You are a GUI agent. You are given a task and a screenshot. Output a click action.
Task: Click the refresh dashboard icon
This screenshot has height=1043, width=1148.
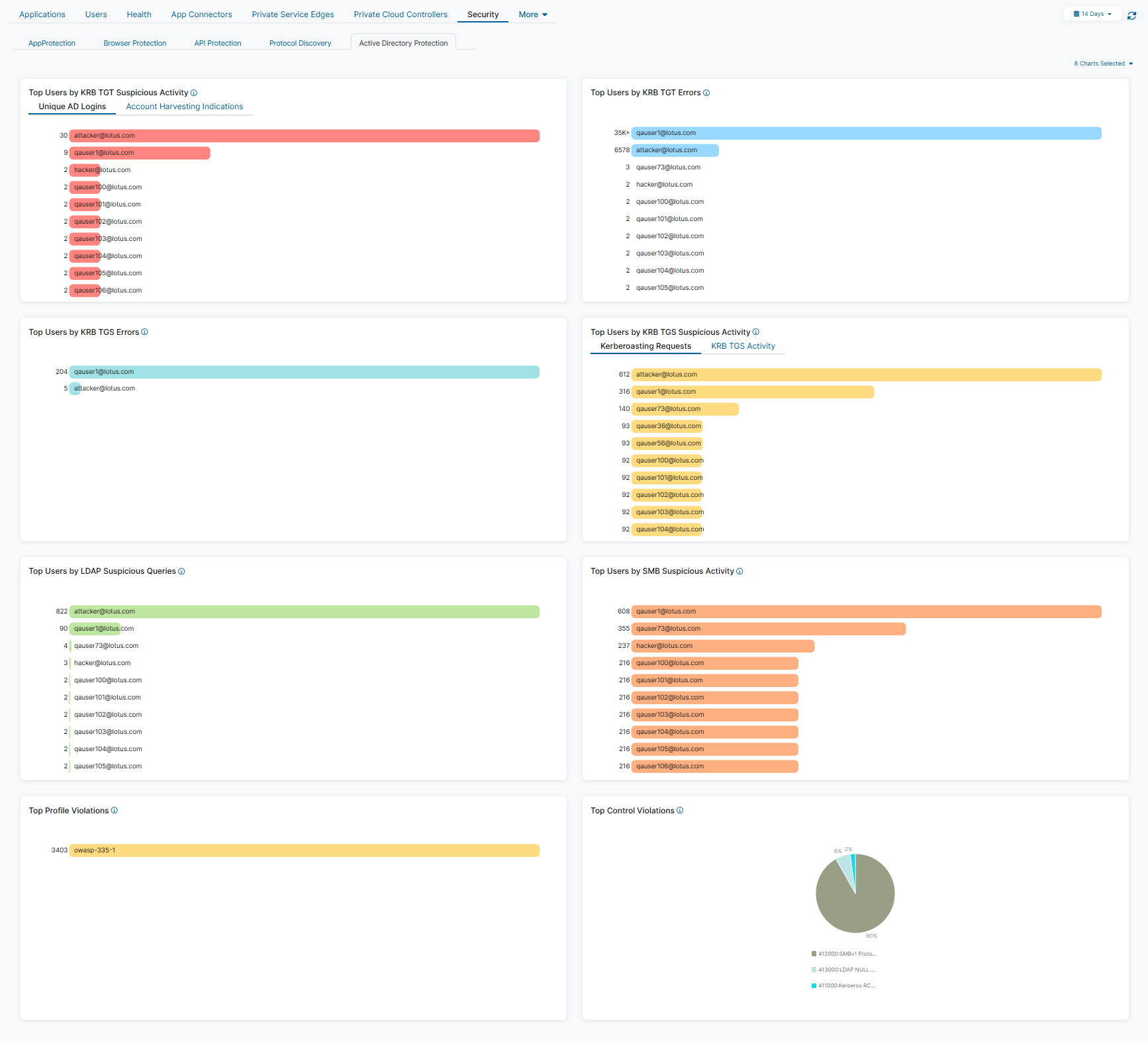pos(1131,15)
